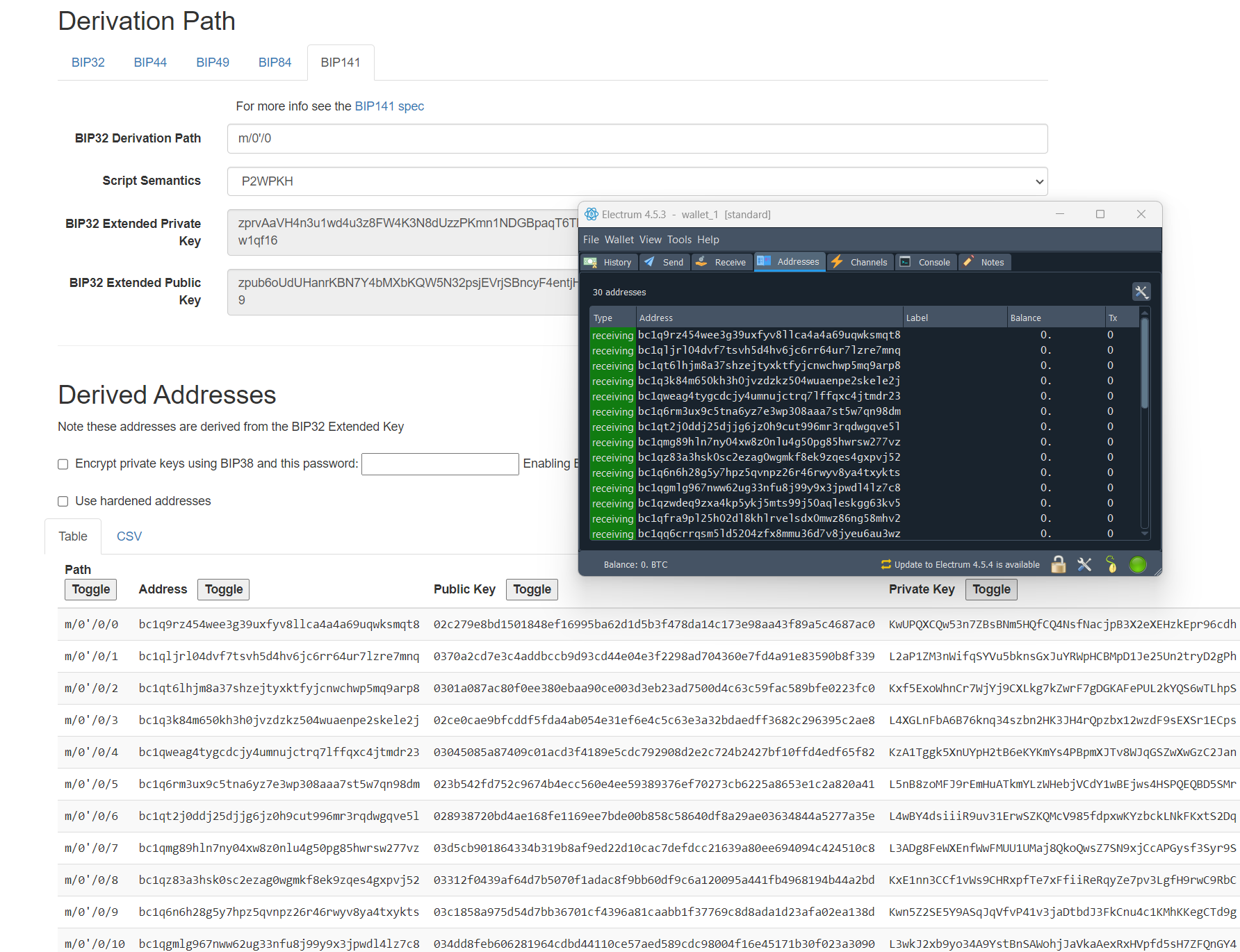
Task: Click the seed sprout icon in the status bar
Action: tap(1111, 564)
